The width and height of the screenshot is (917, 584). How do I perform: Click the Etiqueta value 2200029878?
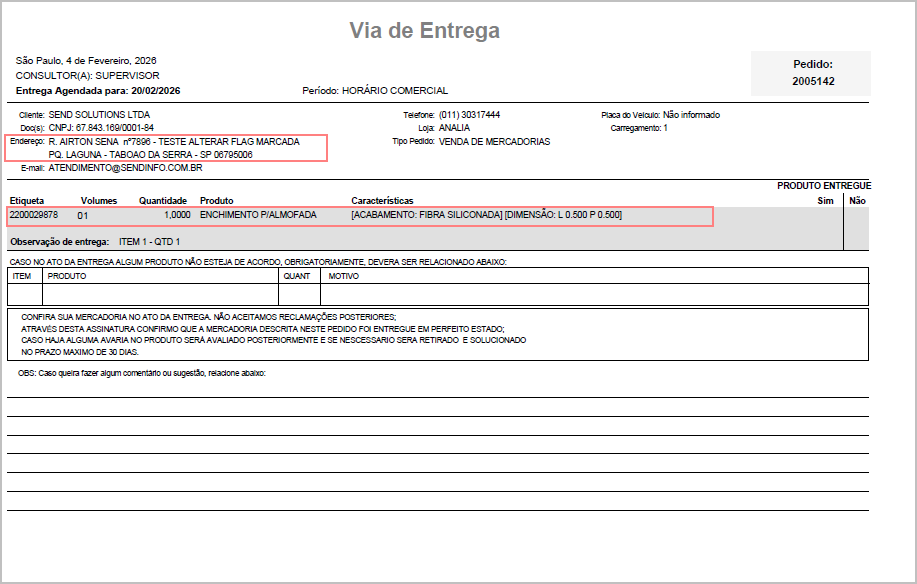(x=34, y=215)
